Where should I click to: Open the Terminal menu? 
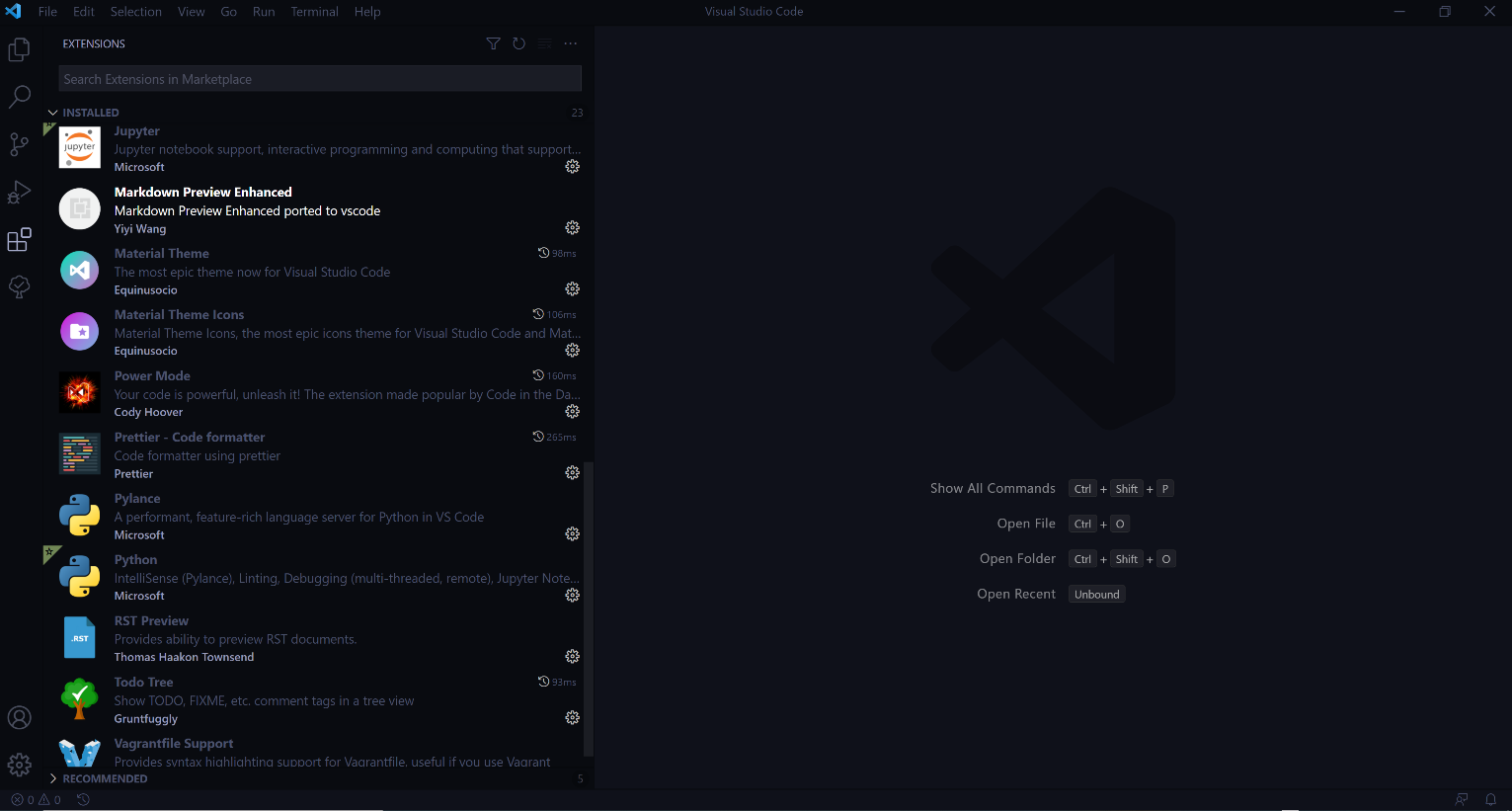click(x=315, y=12)
